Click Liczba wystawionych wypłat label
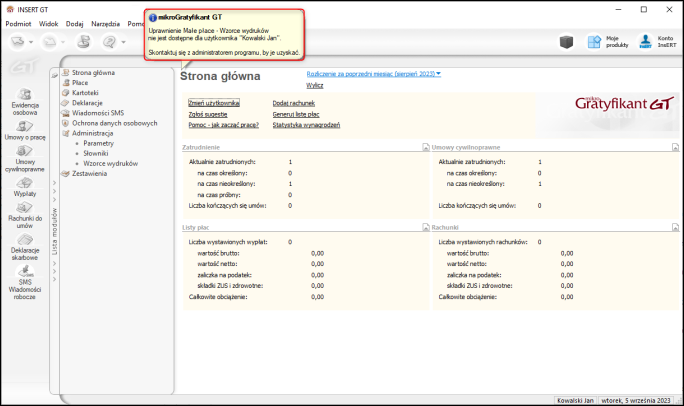The height and width of the screenshot is (406, 684). pyautogui.click(x=228, y=242)
